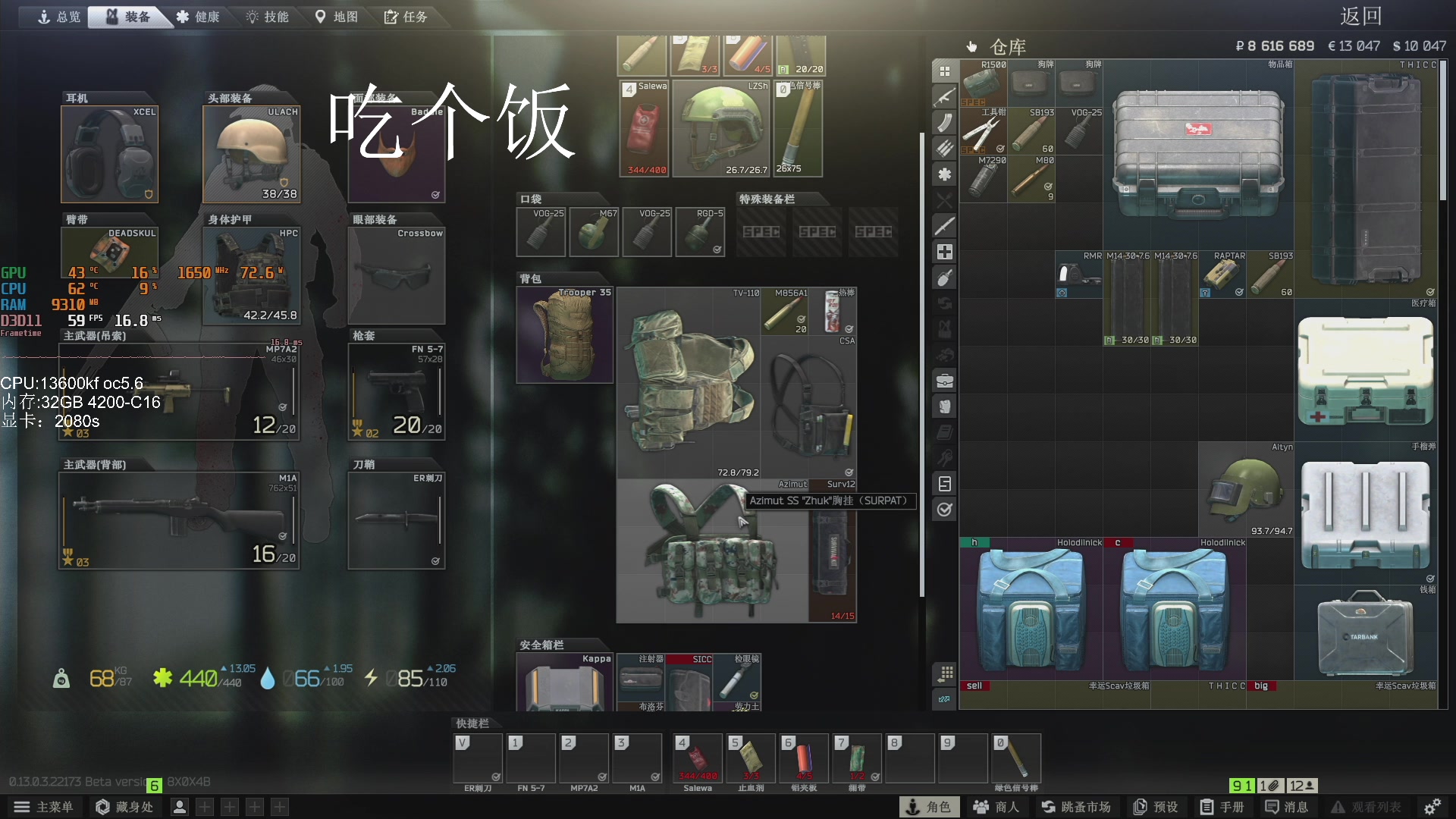The width and height of the screenshot is (1456, 819).
Task: Select ULACH helmet in headwear slot
Action: click(x=252, y=155)
